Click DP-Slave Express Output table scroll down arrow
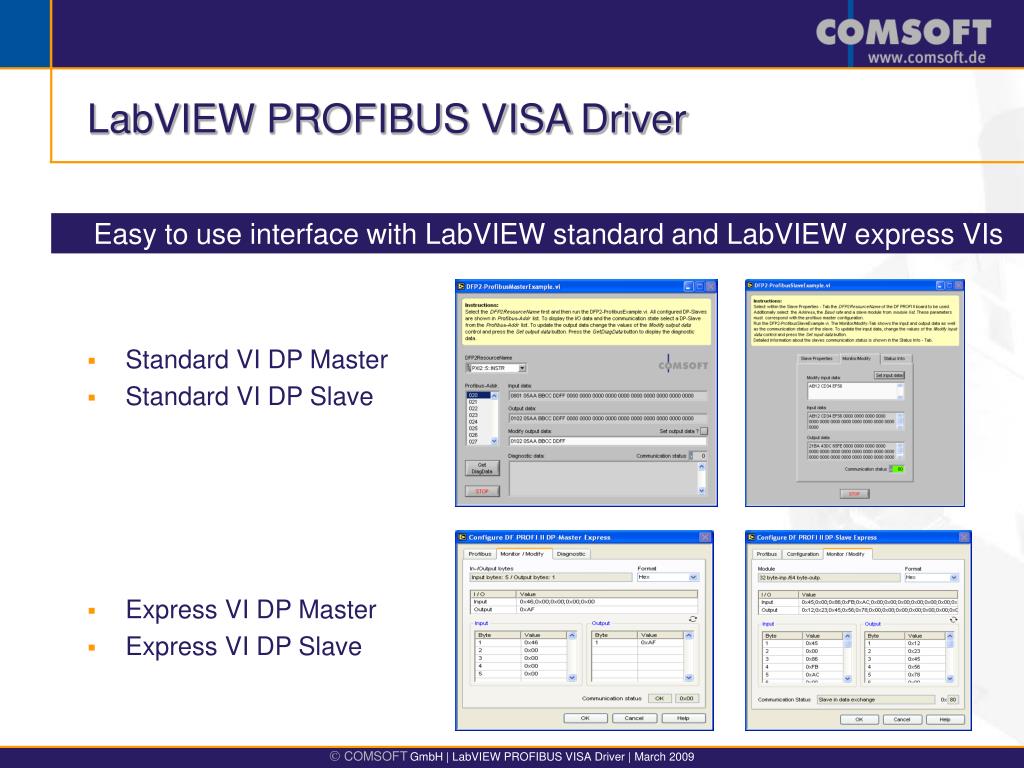Image resolution: width=1024 pixels, height=768 pixels. click(950, 679)
